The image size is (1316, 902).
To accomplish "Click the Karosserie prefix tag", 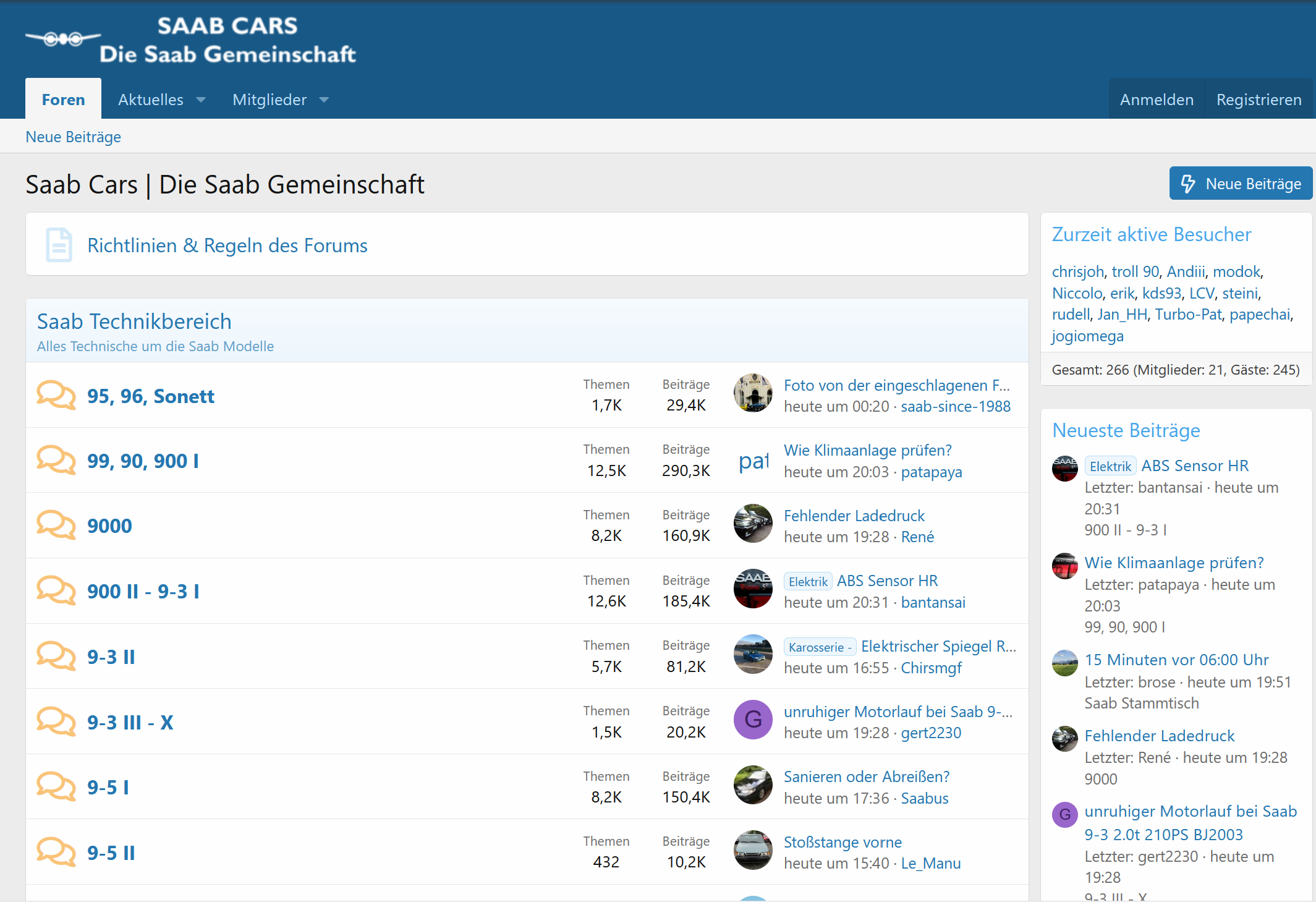I will point(820,647).
